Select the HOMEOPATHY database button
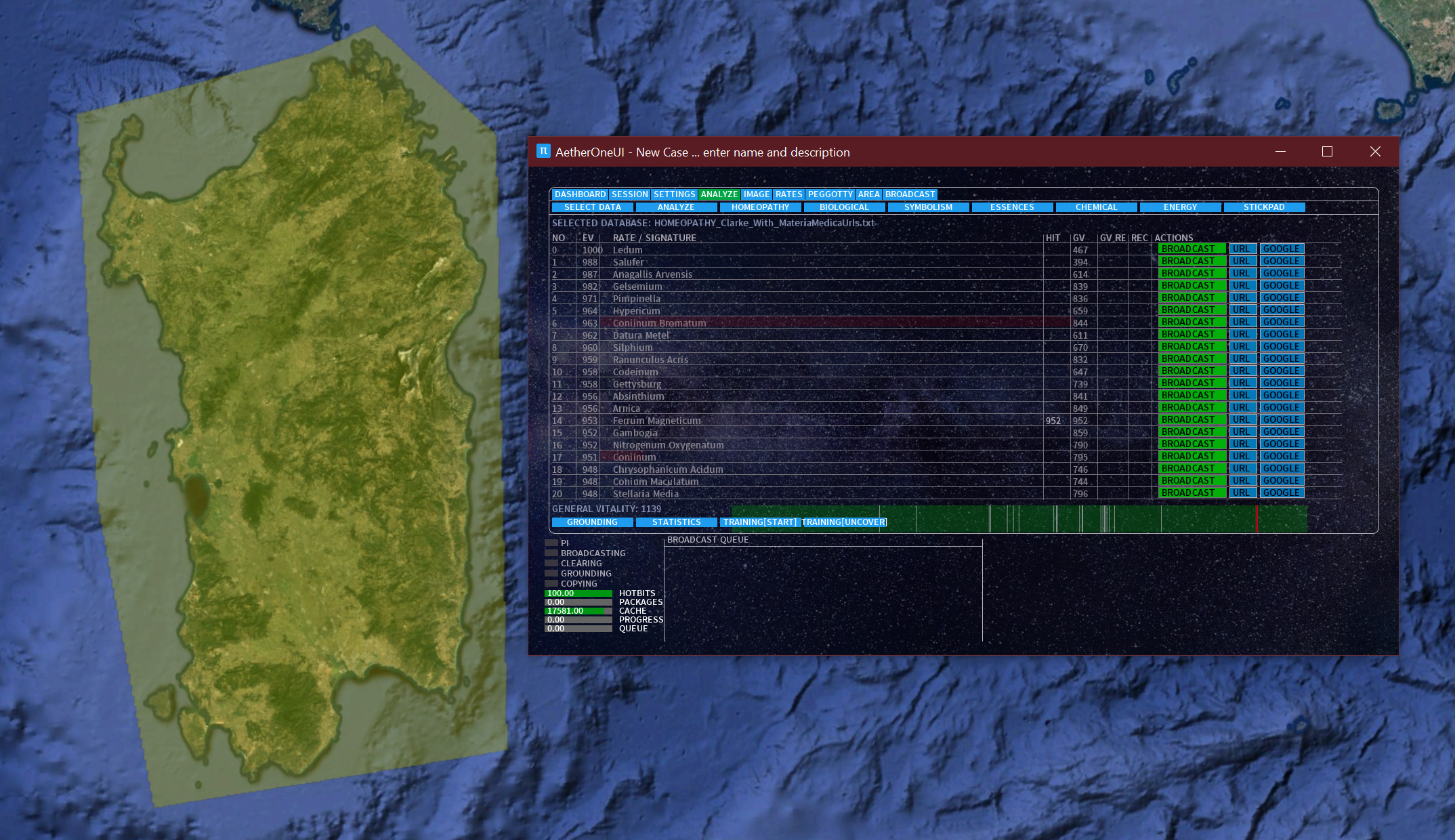Screen dimensions: 1455x840 click(760, 207)
